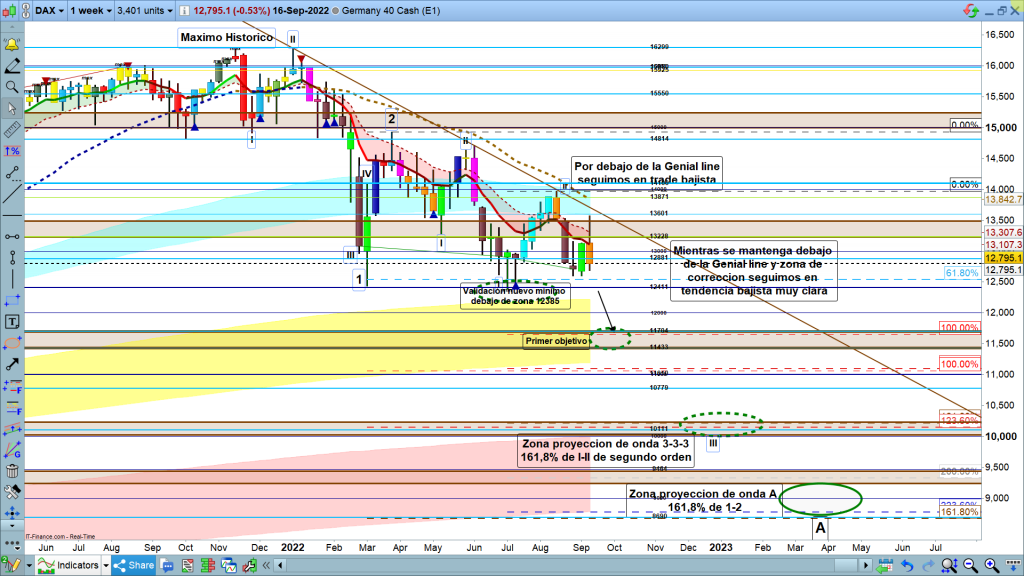Open the 3,401 units dropdown
Screen dimensions: 1024x576
(145, 10)
